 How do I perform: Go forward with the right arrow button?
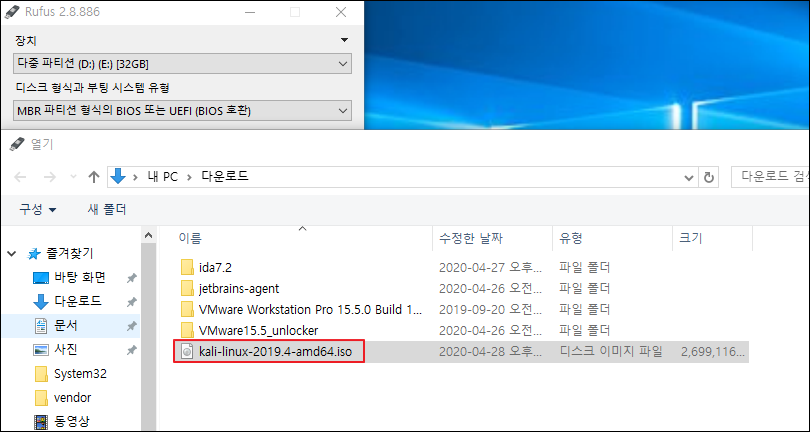(x=50, y=177)
